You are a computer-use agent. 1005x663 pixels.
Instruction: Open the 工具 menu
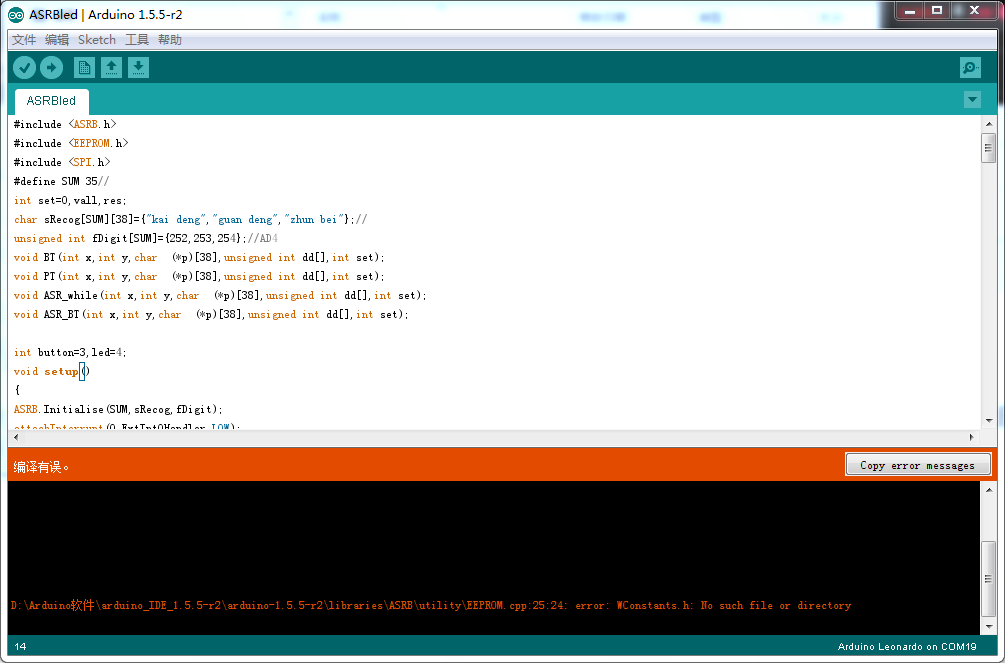[x=137, y=40]
